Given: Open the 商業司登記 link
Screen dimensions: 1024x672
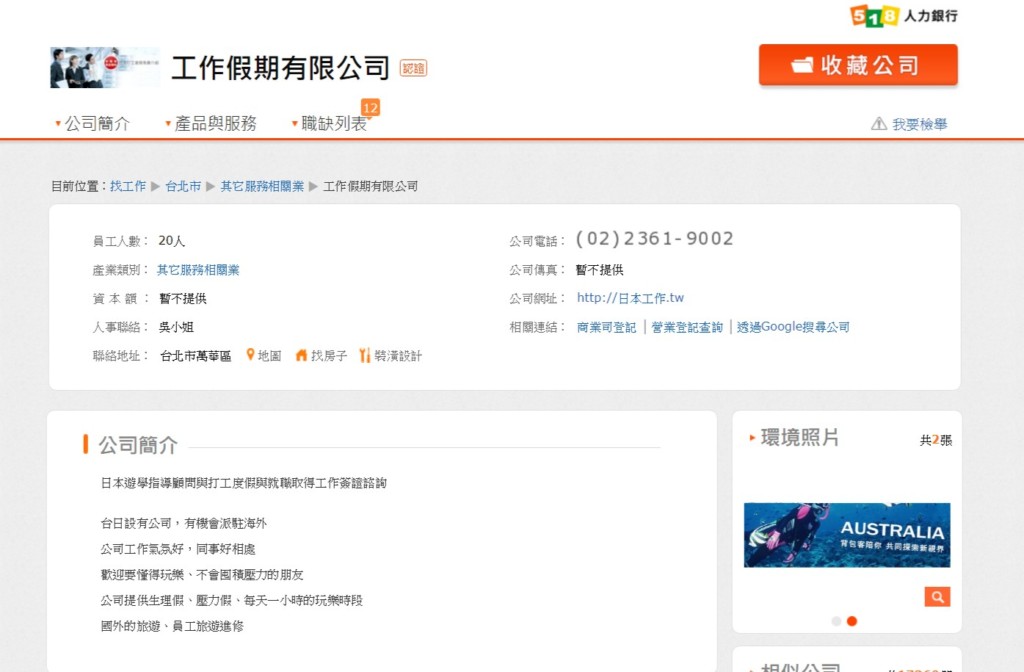Looking at the screenshot, I should coord(606,327).
